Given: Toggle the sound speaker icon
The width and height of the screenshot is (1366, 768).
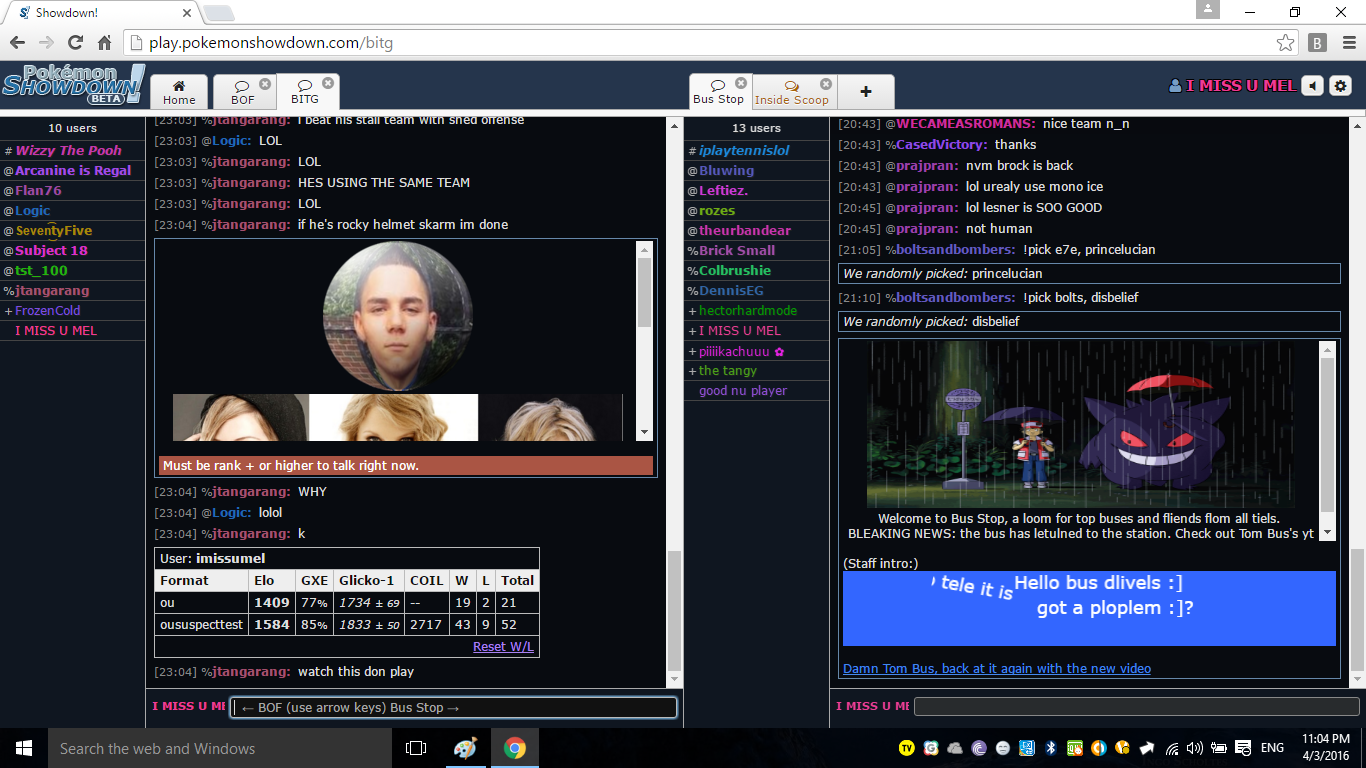Looking at the screenshot, I should tap(1311, 86).
